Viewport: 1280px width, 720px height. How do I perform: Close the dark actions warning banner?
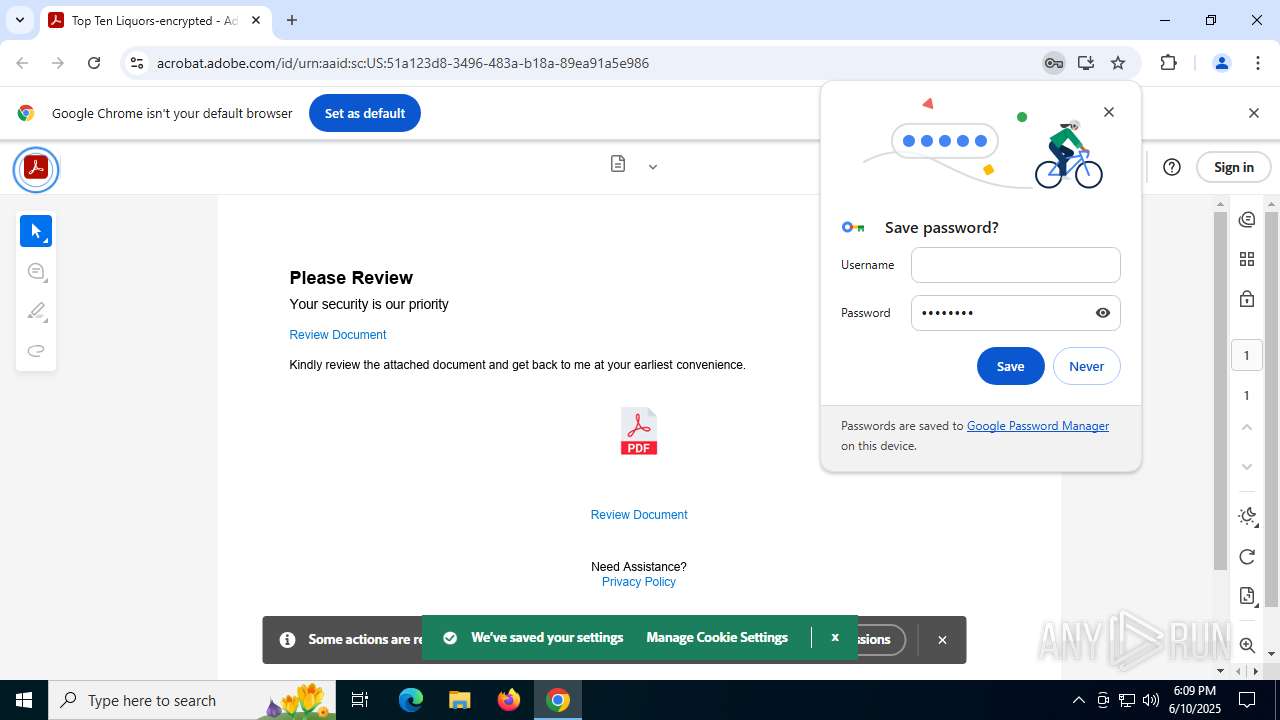(x=942, y=640)
